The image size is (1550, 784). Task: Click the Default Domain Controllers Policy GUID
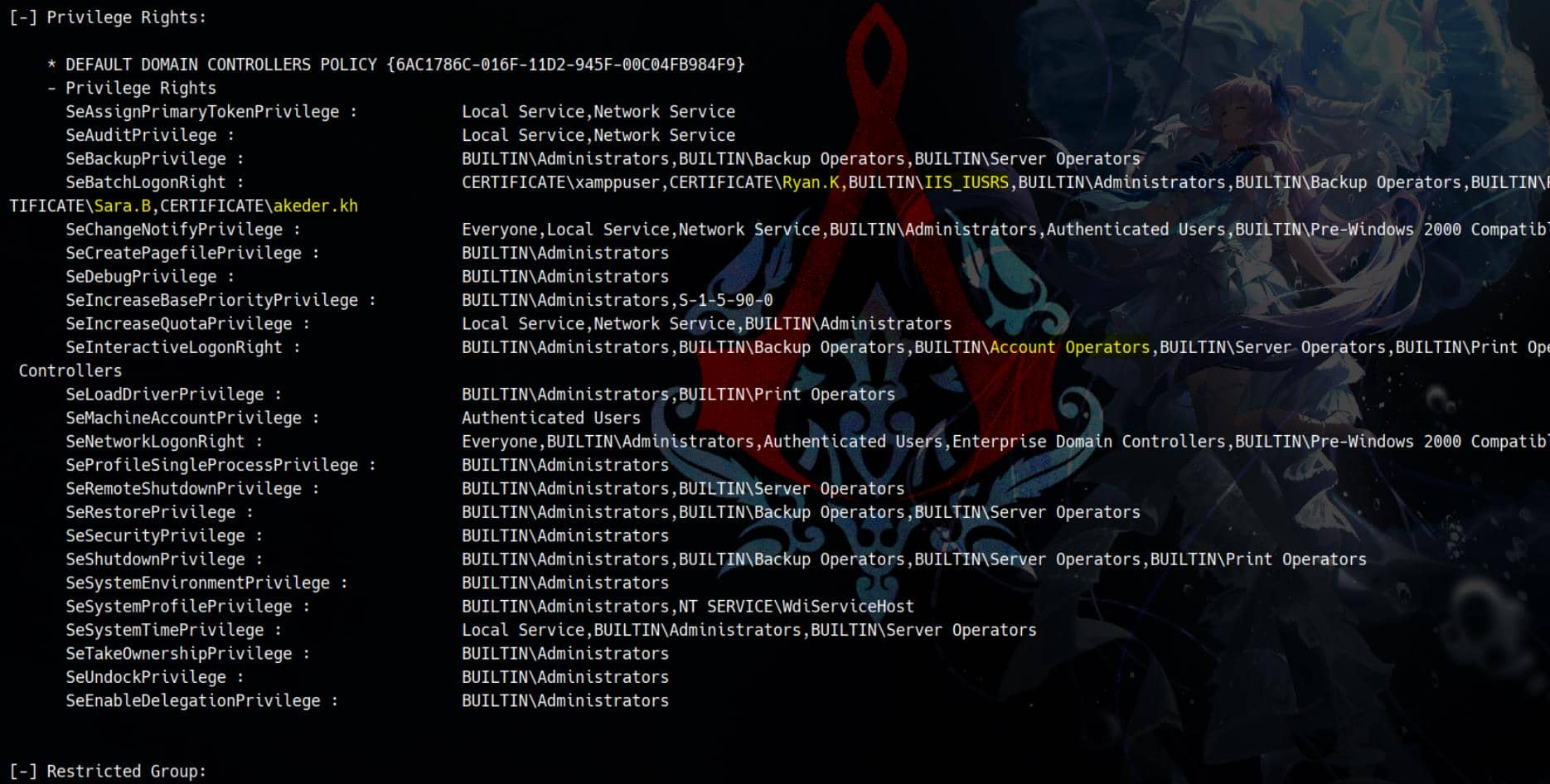tap(565, 64)
